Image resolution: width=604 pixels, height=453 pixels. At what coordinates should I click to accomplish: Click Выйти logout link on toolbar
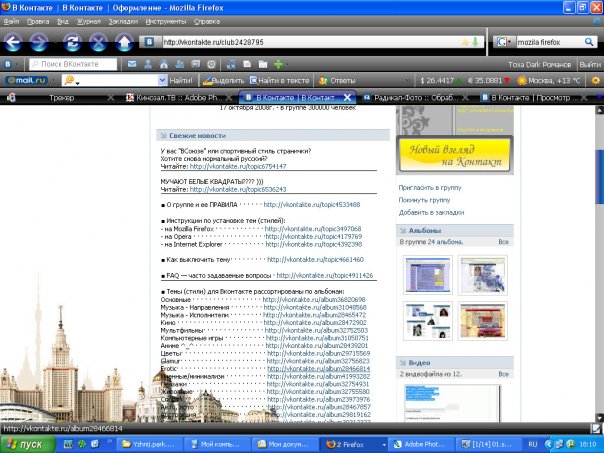590,64
